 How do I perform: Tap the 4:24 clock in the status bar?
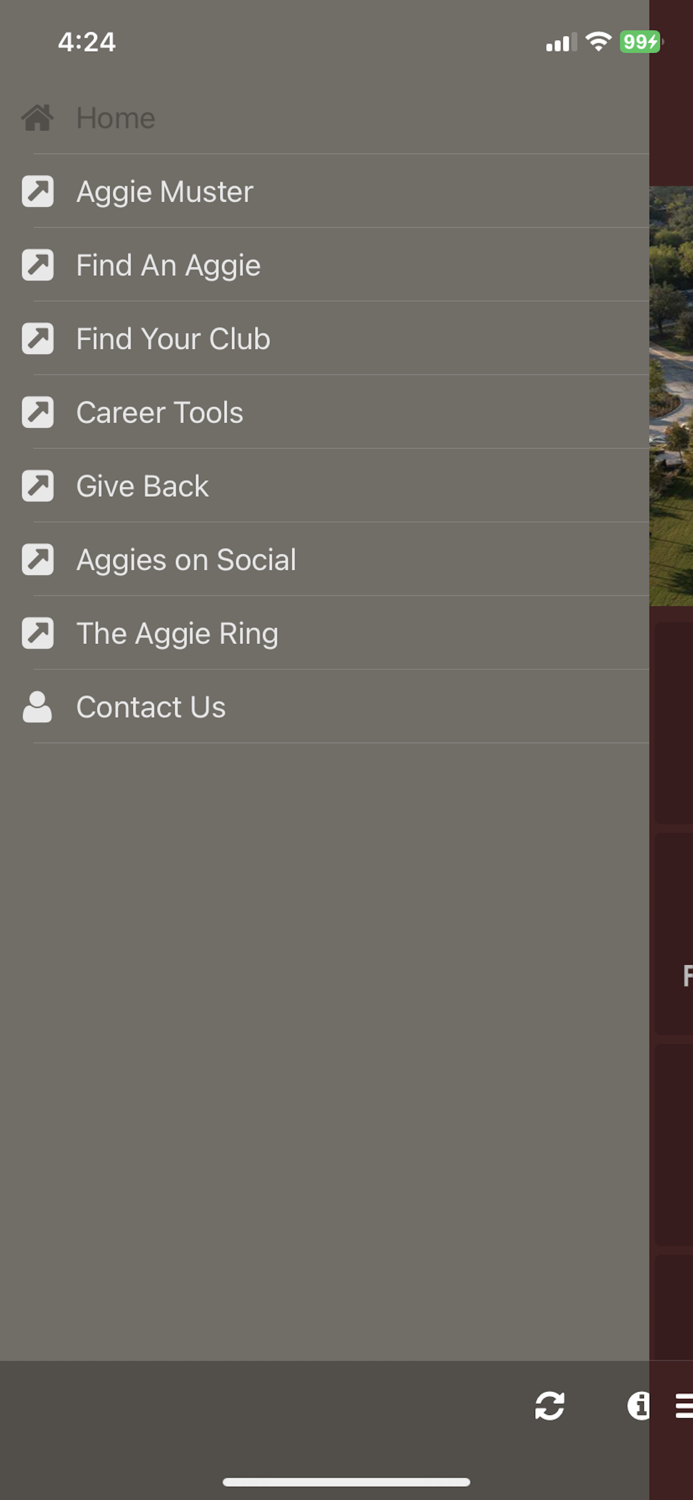(87, 42)
